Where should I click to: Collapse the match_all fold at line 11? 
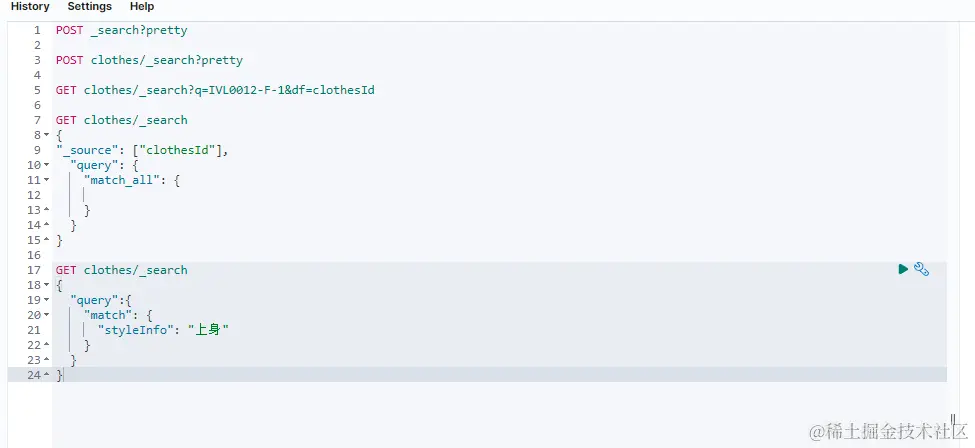47,180
